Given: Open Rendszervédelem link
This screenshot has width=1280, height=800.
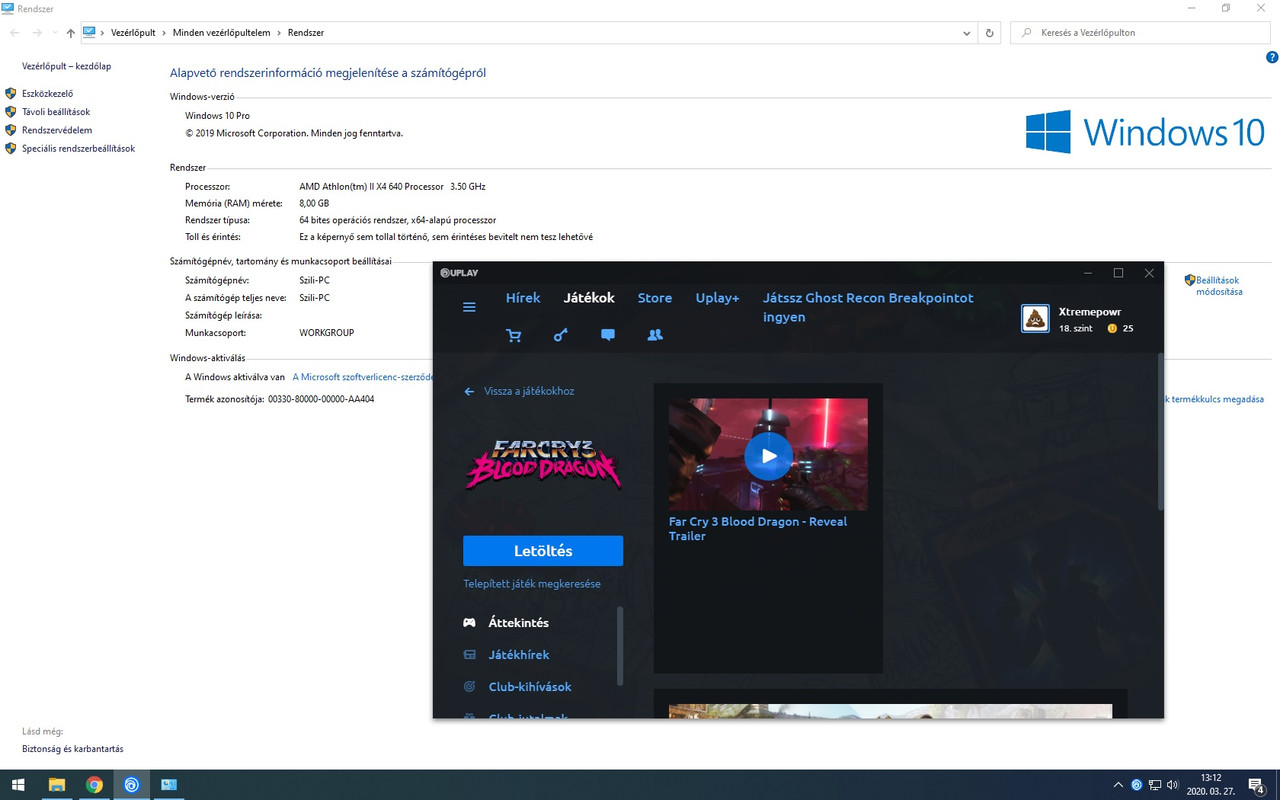Looking at the screenshot, I should [x=57, y=130].
